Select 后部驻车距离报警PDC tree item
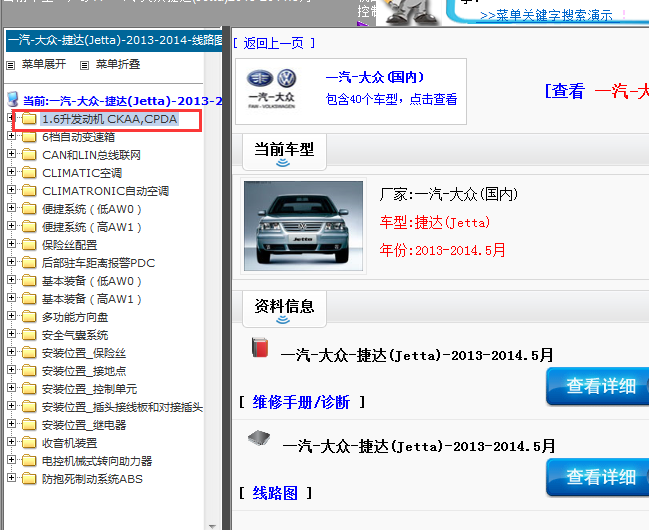The width and height of the screenshot is (649, 530). [x=99, y=263]
